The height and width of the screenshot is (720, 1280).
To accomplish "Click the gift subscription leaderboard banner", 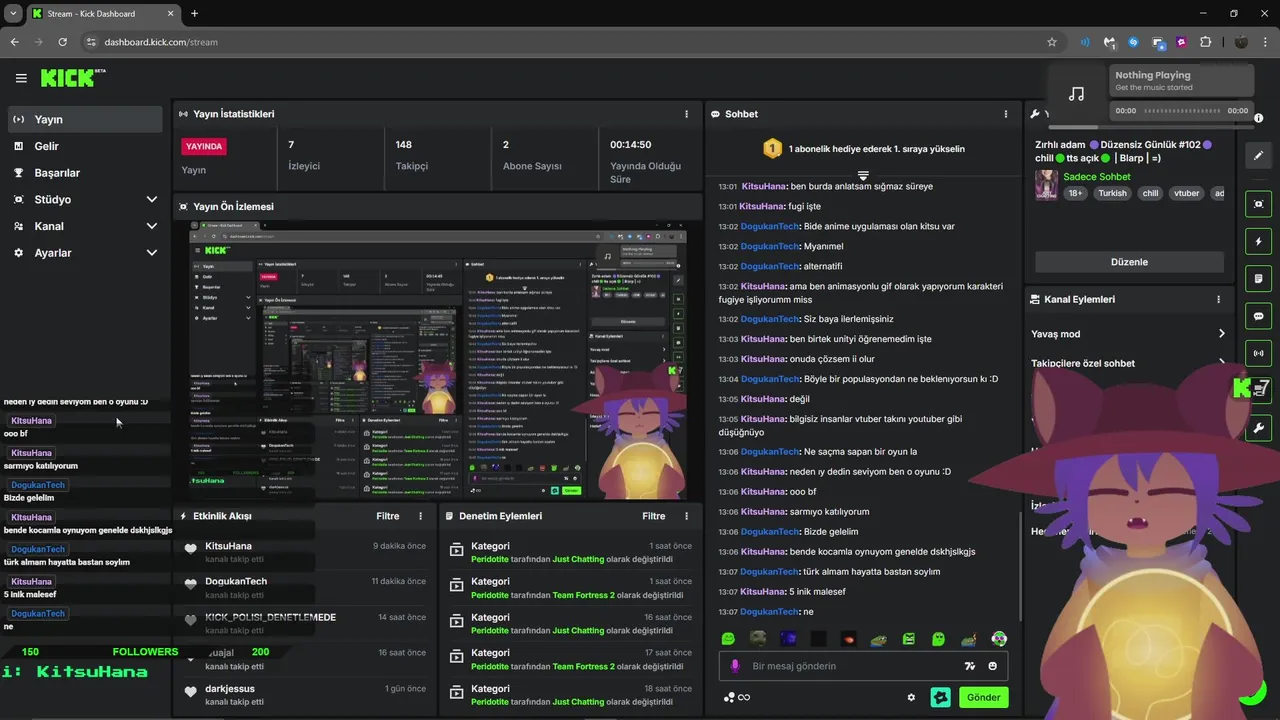I will point(863,149).
